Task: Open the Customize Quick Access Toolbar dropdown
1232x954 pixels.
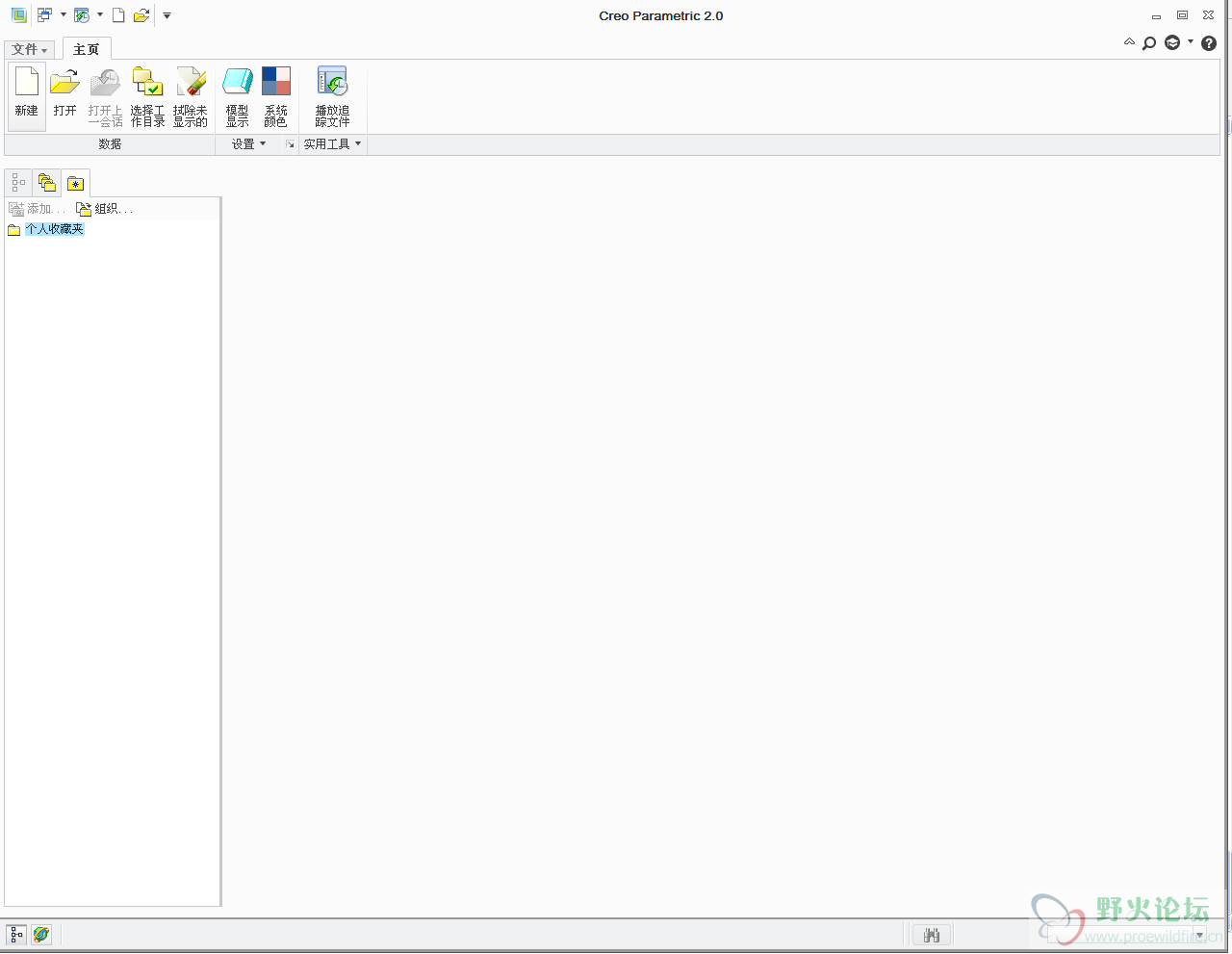Action: 167,15
